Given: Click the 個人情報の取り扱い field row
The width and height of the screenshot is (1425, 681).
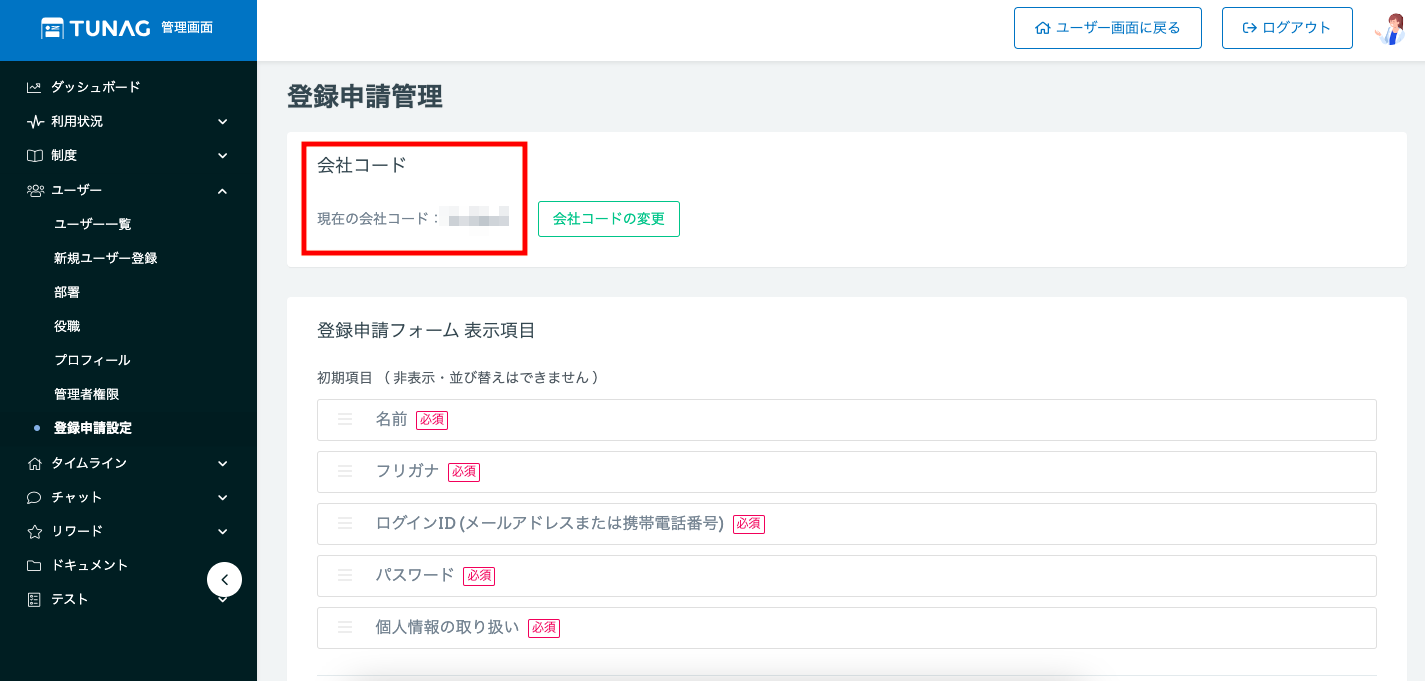Looking at the screenshot, I should pyautogui.click(x=847, y=628).
